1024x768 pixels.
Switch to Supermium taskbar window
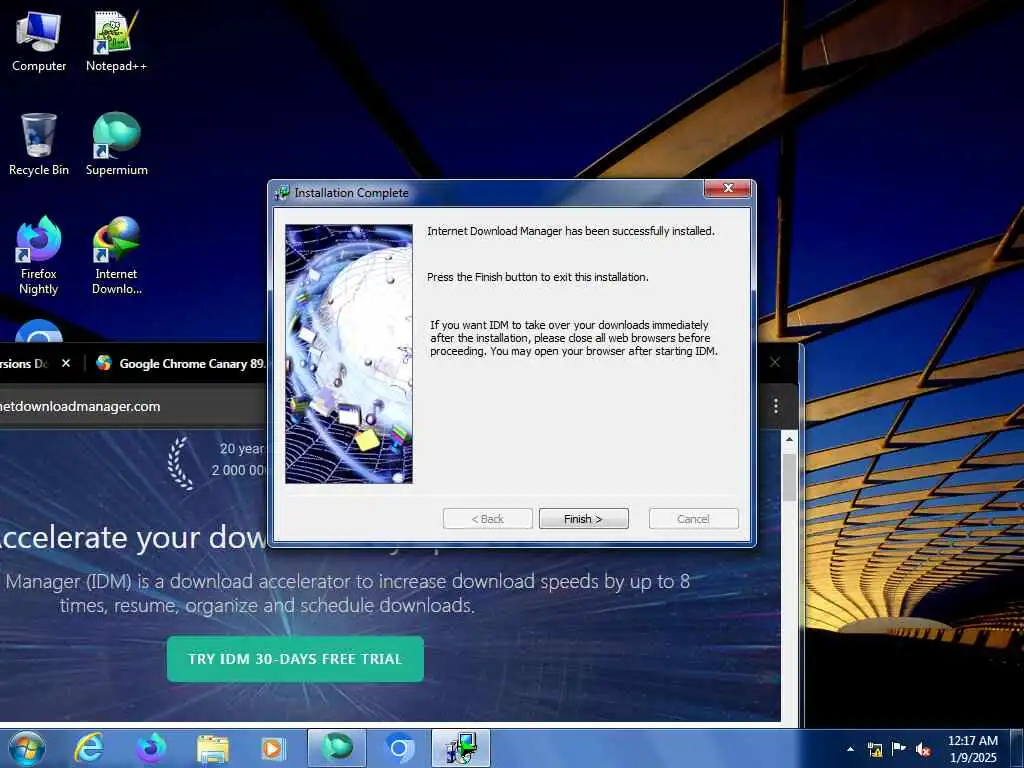point(336,748)
